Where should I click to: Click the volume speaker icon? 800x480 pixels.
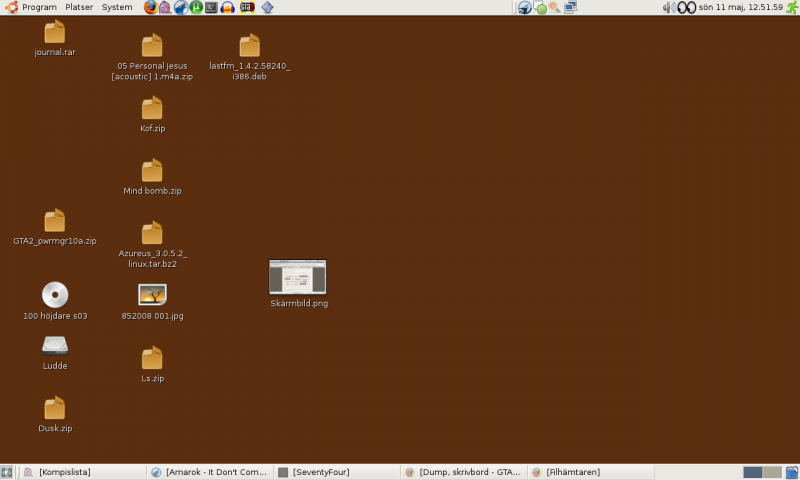click(668, 7)
